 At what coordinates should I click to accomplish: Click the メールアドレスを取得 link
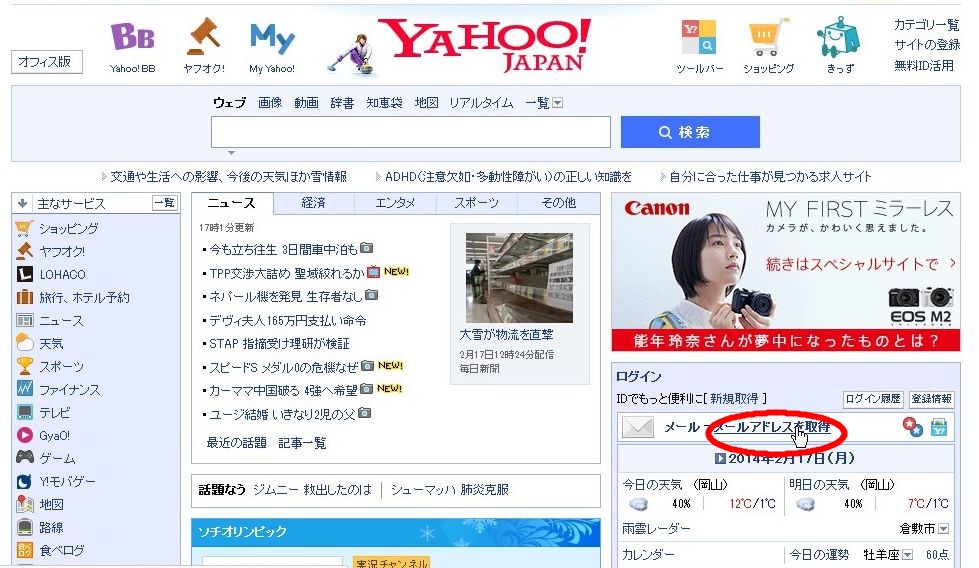pyautogui.click(x=772, y=427)
